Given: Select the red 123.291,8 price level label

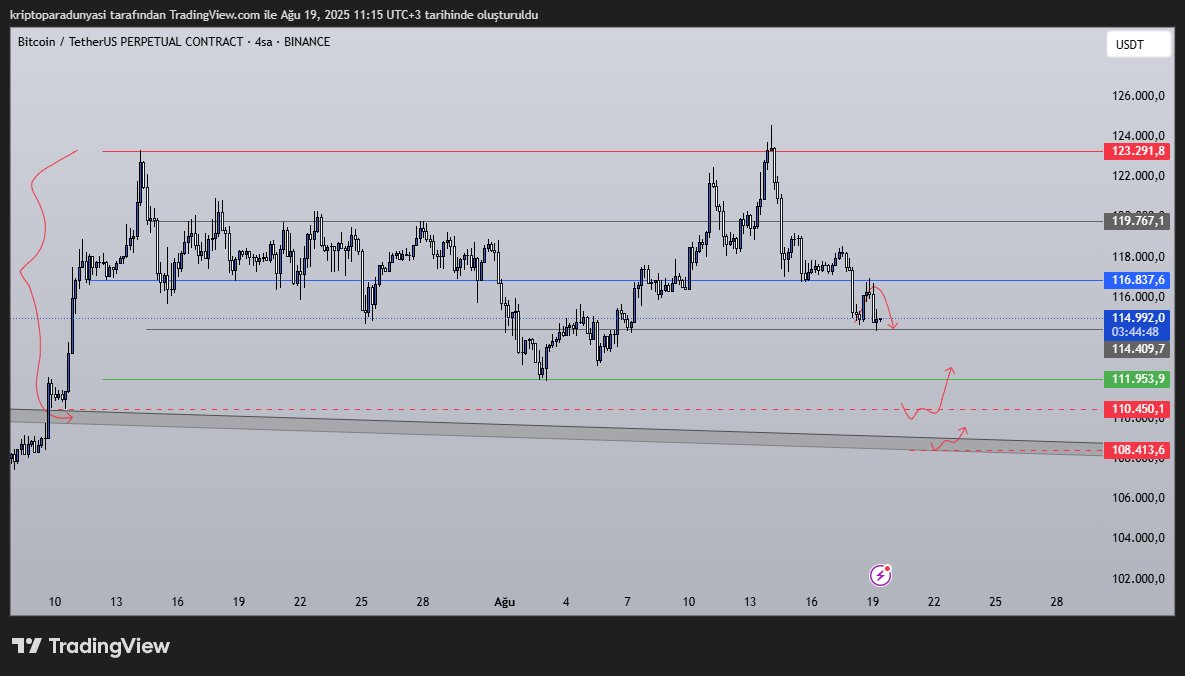Looking at the screenshot, I should point(1138,152).
